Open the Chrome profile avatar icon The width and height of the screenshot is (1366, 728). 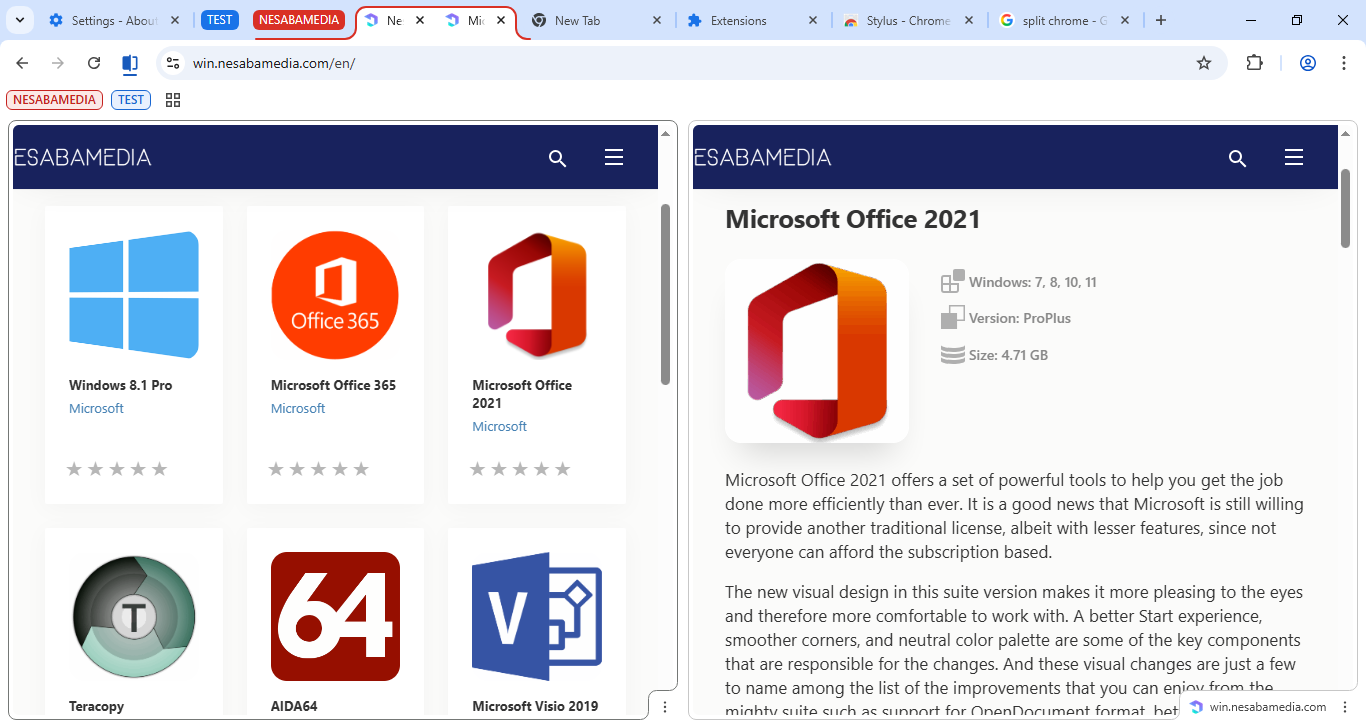pyautogui.click(x=1307, y=63)
